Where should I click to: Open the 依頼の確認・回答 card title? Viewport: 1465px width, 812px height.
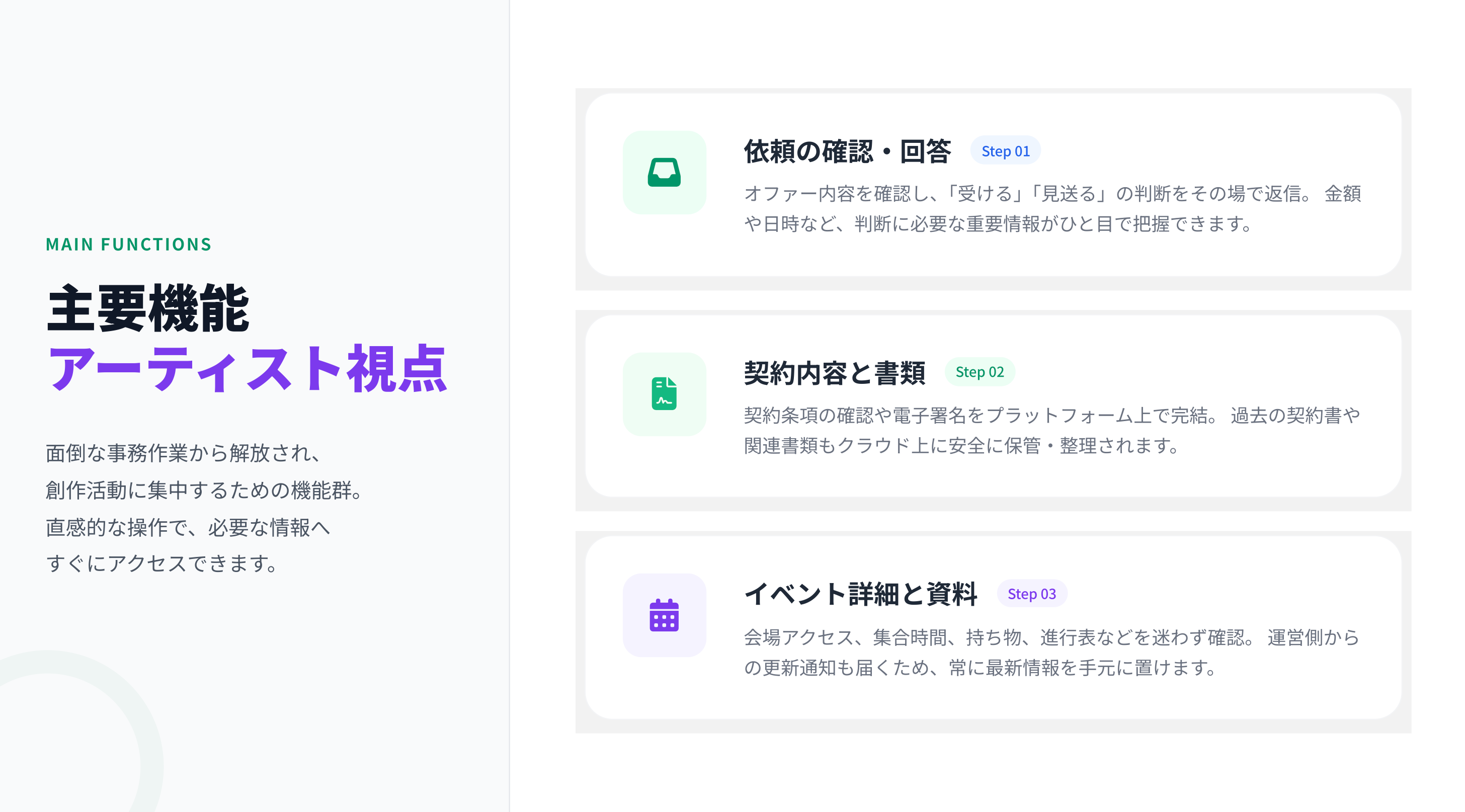pos(847,151)
